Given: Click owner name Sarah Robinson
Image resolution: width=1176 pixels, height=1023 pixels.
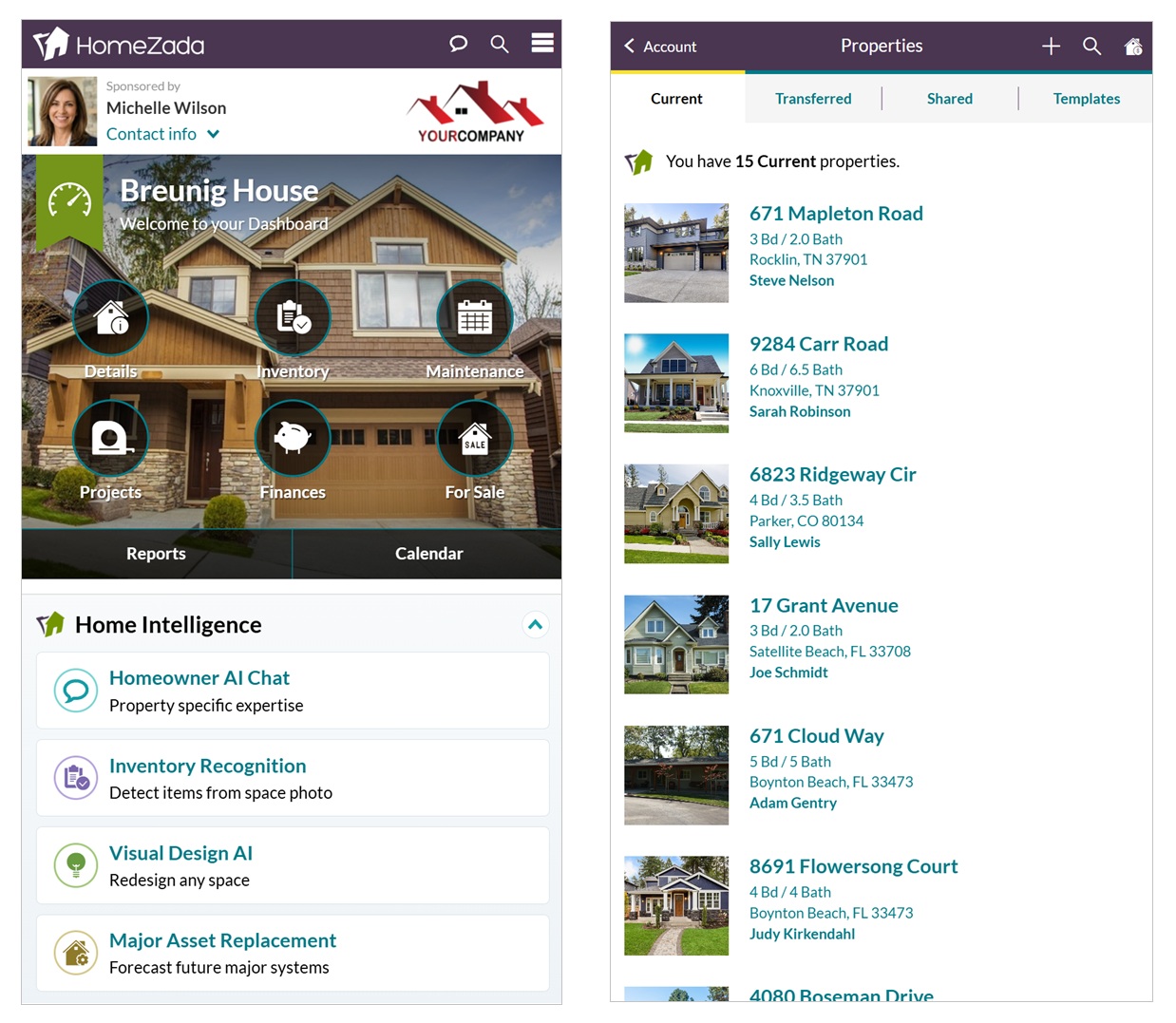Looking at the screenshot, I should coord(800,411).
